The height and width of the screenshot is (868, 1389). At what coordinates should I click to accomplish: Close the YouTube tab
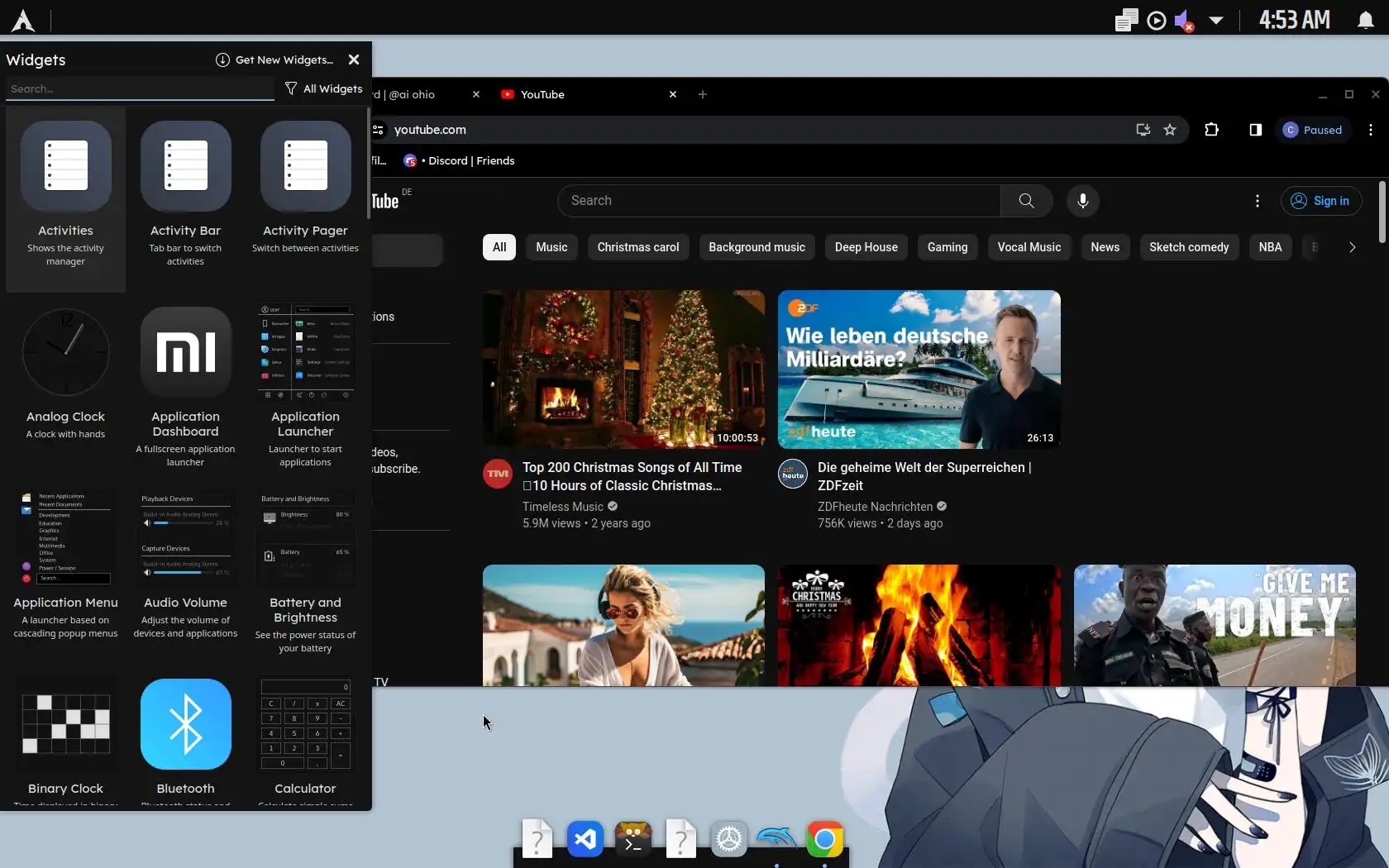coord(673,94)
